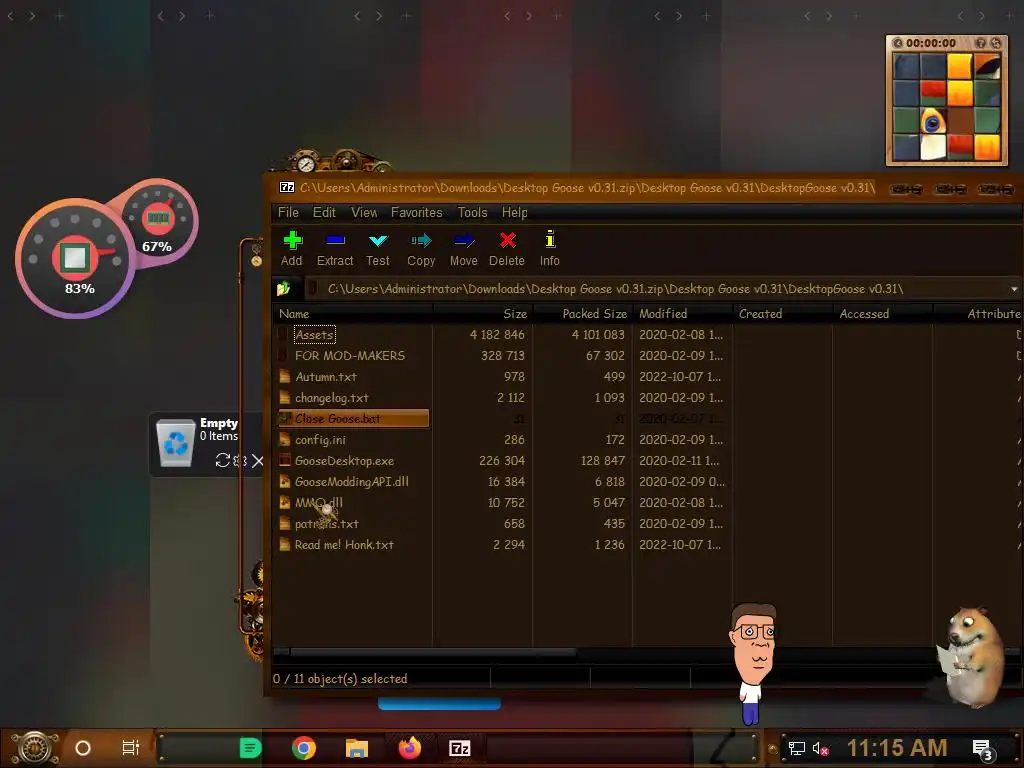Sort by the Size column header
1024x768 pixels.
point(483,314)
